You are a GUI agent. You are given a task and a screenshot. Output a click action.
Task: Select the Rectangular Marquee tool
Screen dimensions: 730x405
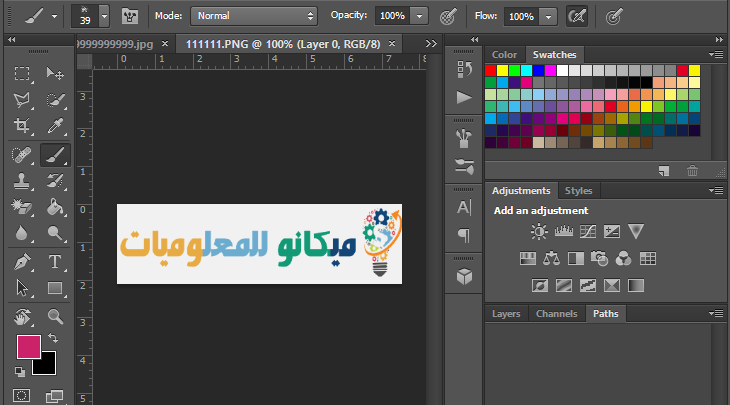(21, 74)
